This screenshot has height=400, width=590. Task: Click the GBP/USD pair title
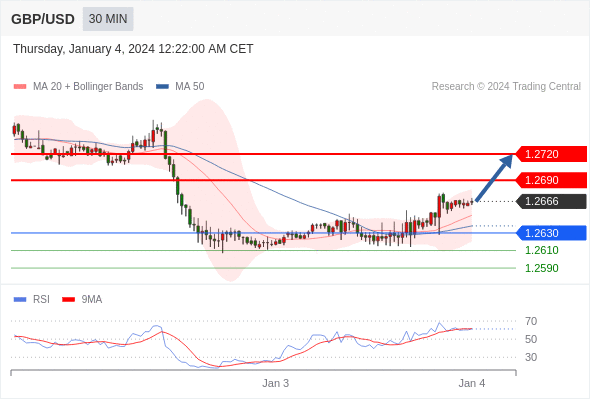point(43,19)
